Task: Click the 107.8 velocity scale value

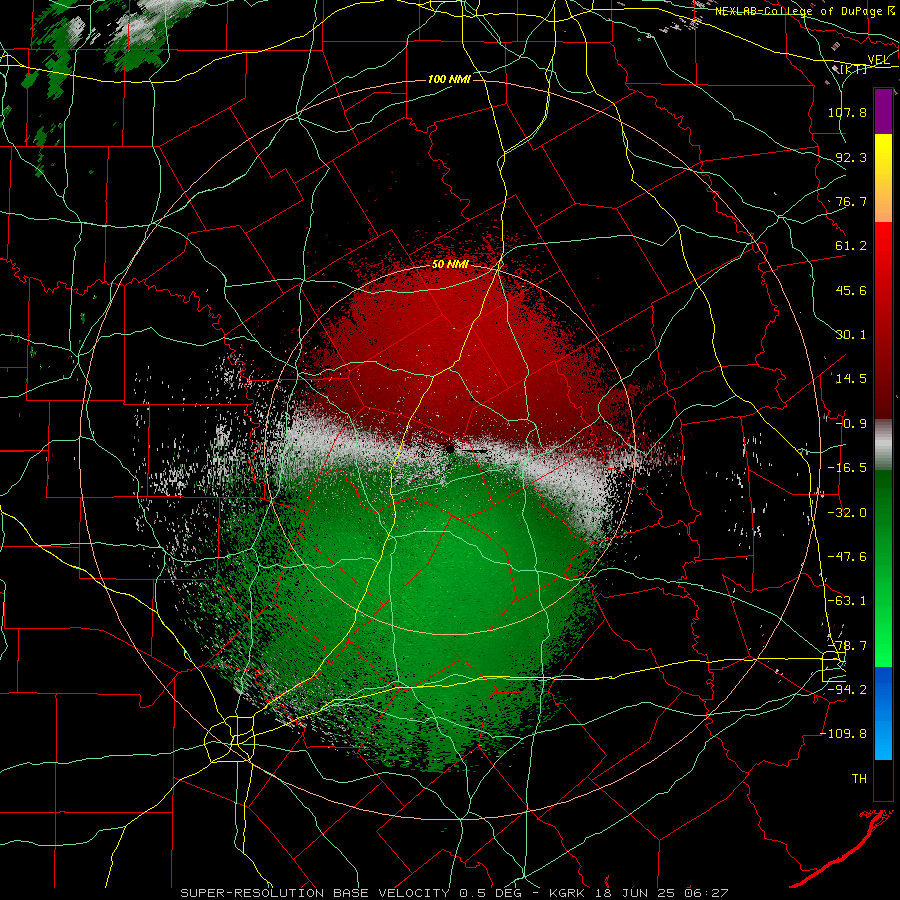Action: click(x=847, y=112)
